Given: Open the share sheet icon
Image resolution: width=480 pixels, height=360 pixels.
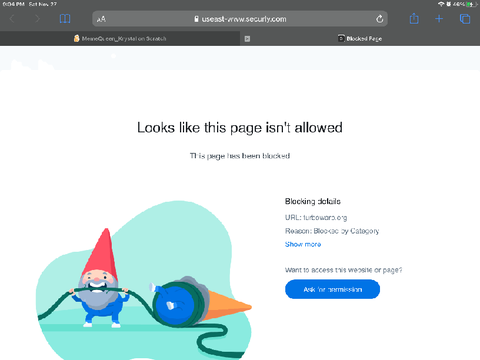Looking at the screenshot, I should pyautogui.click(x=414, y=18).
